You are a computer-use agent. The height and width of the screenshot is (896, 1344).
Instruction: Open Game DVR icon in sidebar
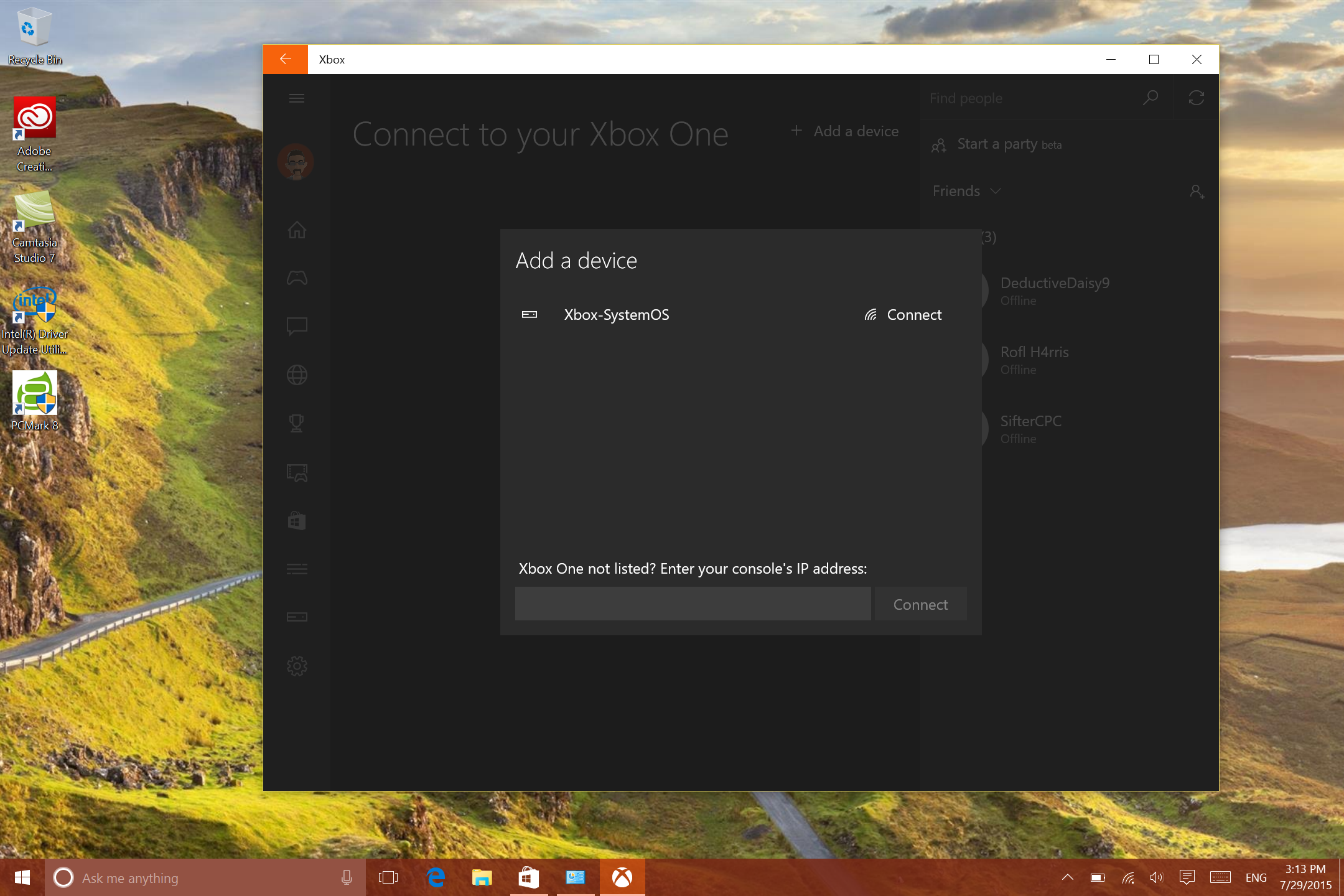[297, 472]
